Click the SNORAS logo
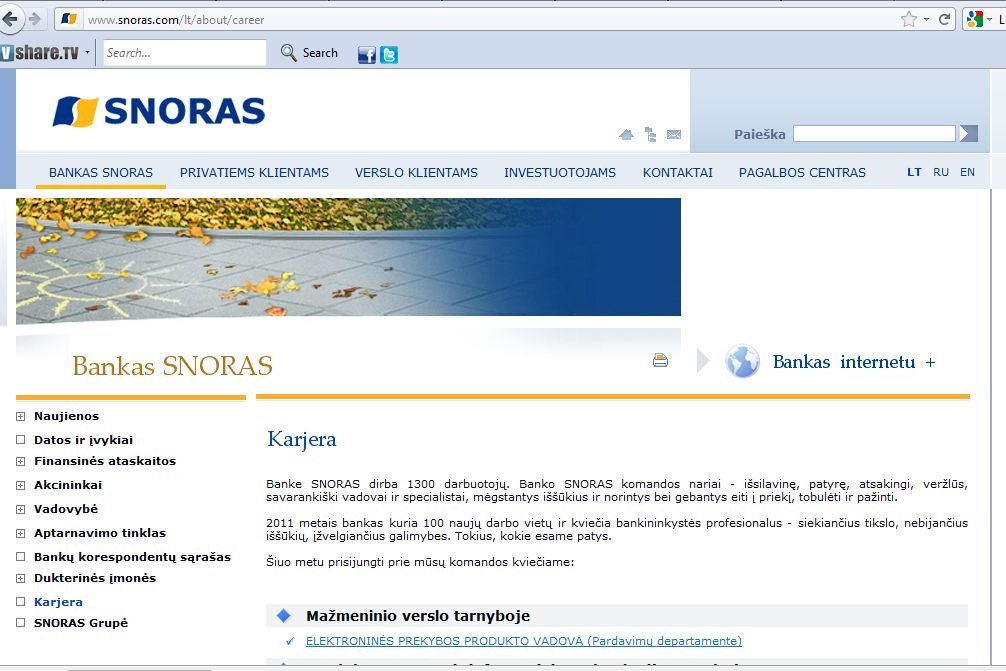1006x671 pixels. click(x=158, y=111)
